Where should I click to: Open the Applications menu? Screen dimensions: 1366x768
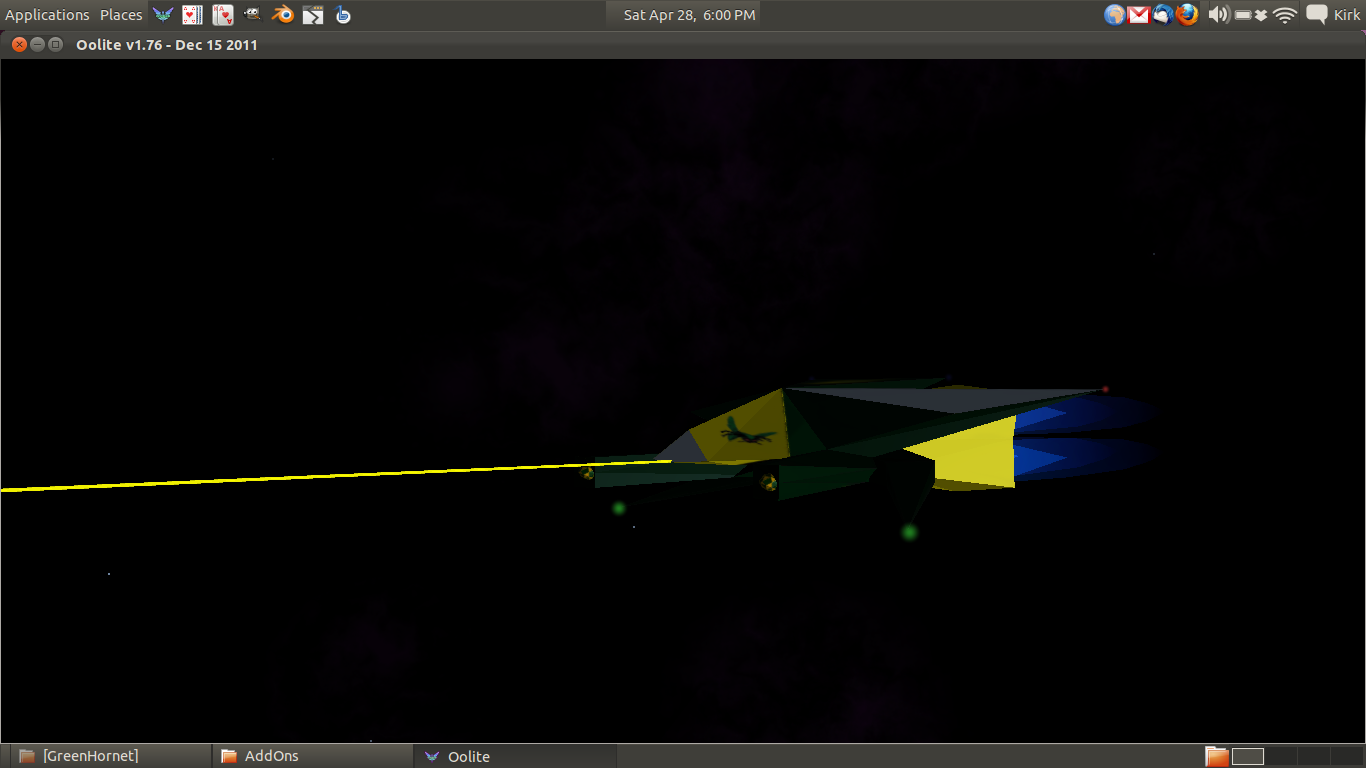click(x=47, y=15)
